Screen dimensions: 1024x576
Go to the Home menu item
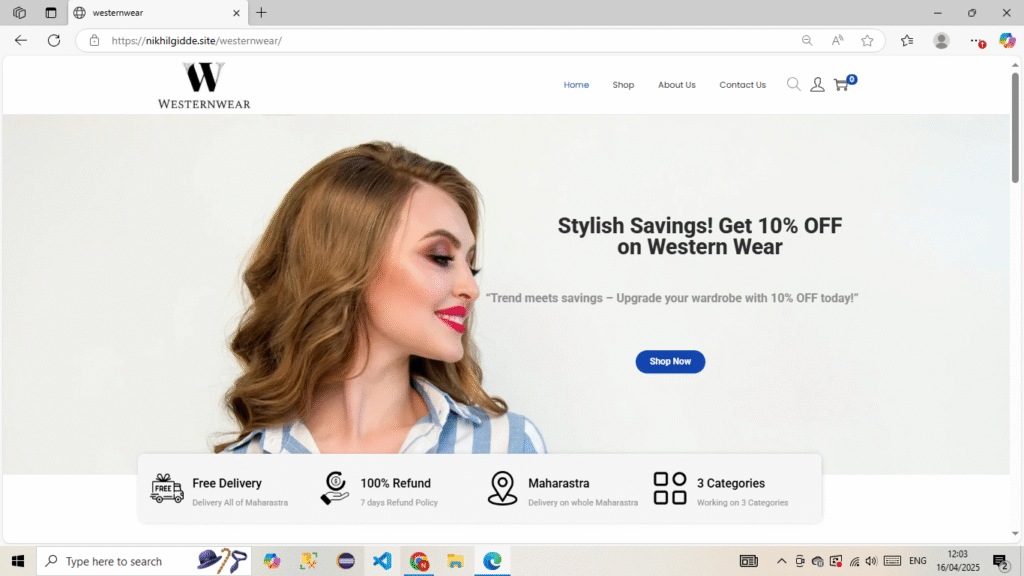576,85
